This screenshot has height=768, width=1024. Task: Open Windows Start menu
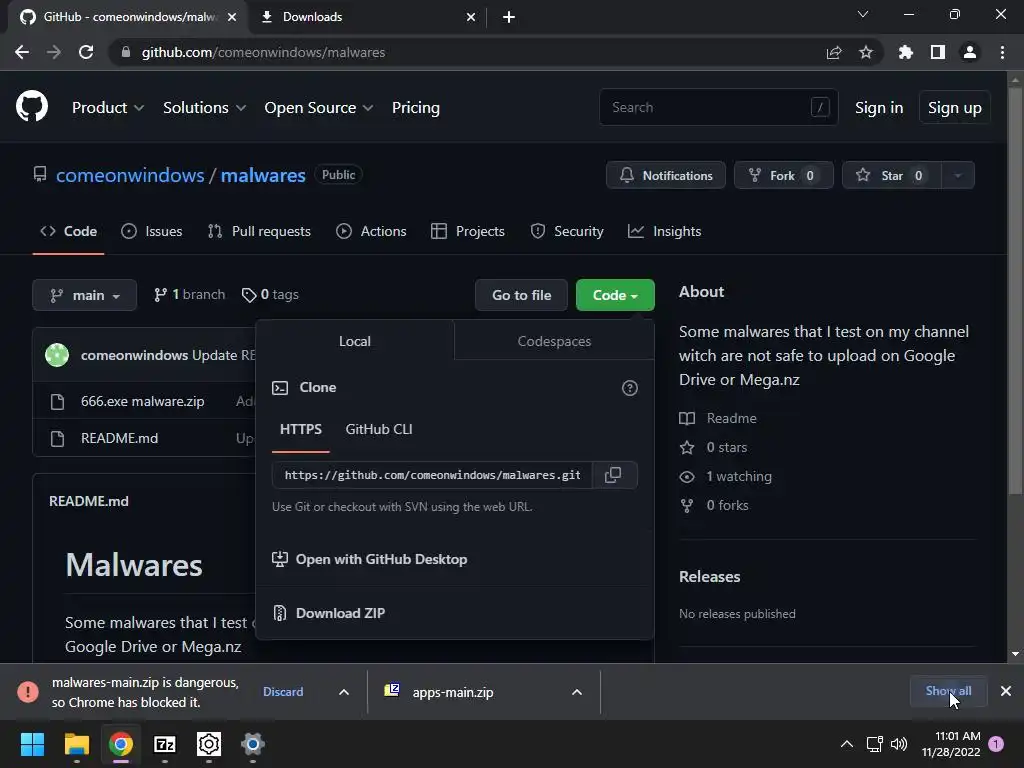[x=32, y=744]
